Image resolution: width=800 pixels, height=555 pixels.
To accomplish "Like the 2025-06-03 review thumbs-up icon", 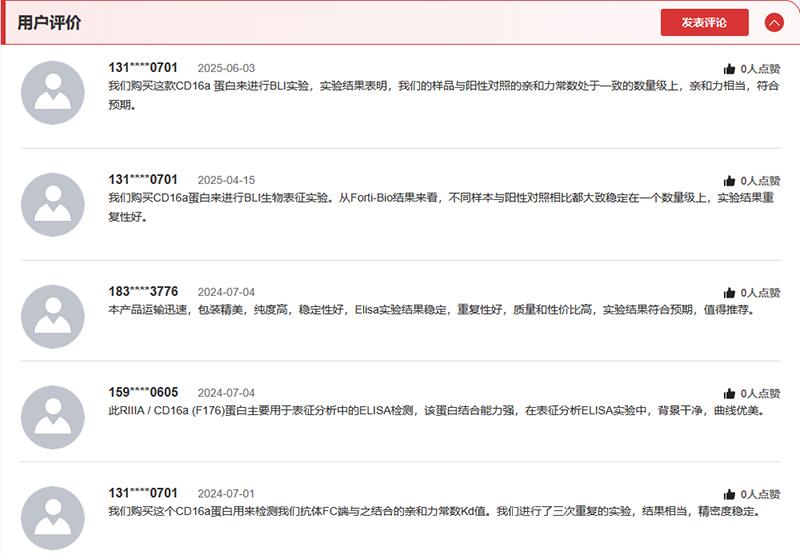I will (729, 69).
